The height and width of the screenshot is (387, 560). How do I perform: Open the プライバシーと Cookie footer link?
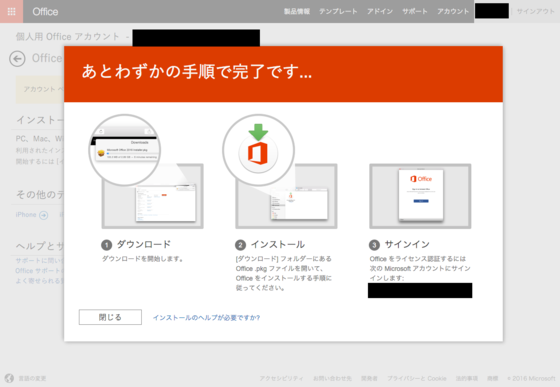coord(416,378)
